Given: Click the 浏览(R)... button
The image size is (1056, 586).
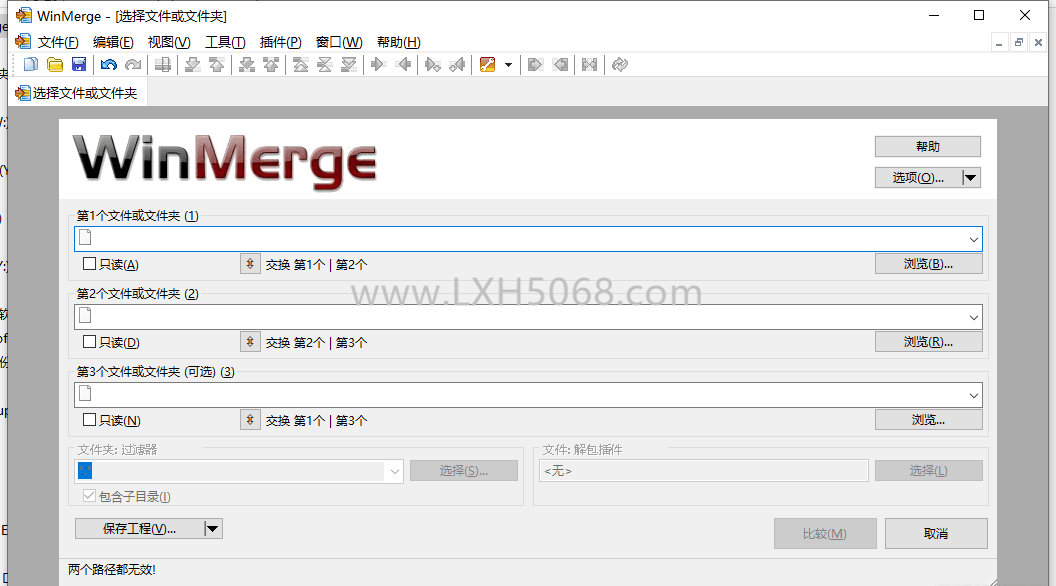Looking at the screenshot, I should click(x=928, y=342).
